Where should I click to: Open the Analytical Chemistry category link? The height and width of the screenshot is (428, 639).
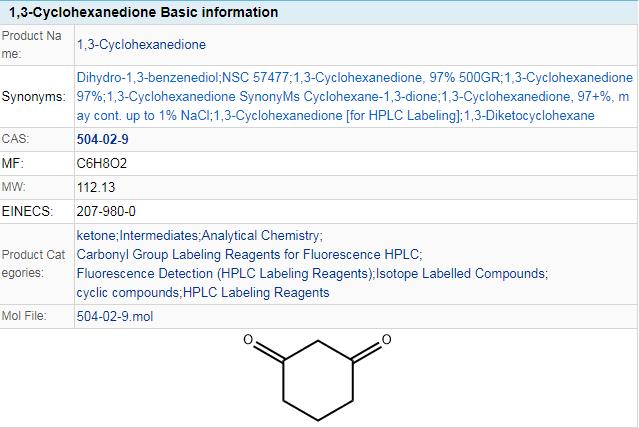tap(260, 236)
